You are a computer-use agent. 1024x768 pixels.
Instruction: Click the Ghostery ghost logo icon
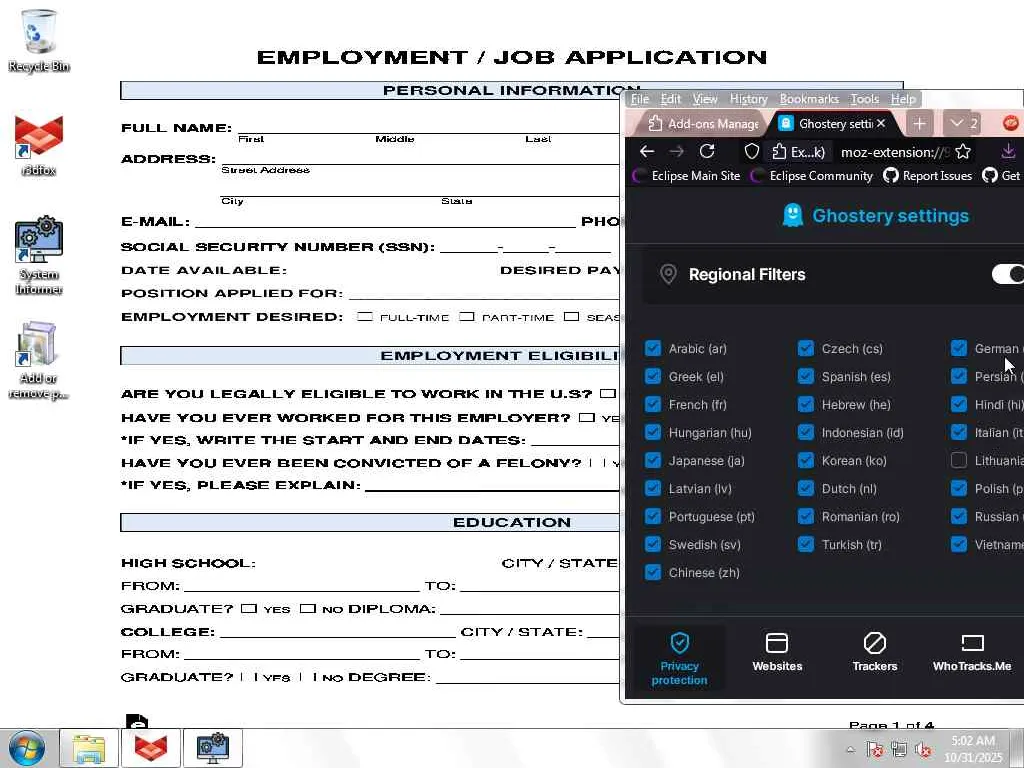coord(792,215)
